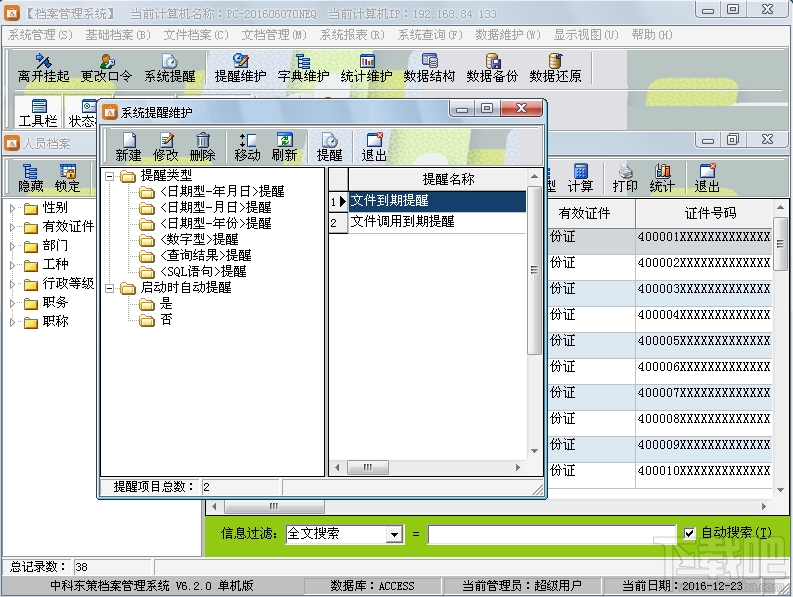
Task: Open the 全文搜索 filter dropdown
Action: coord(394,534)
